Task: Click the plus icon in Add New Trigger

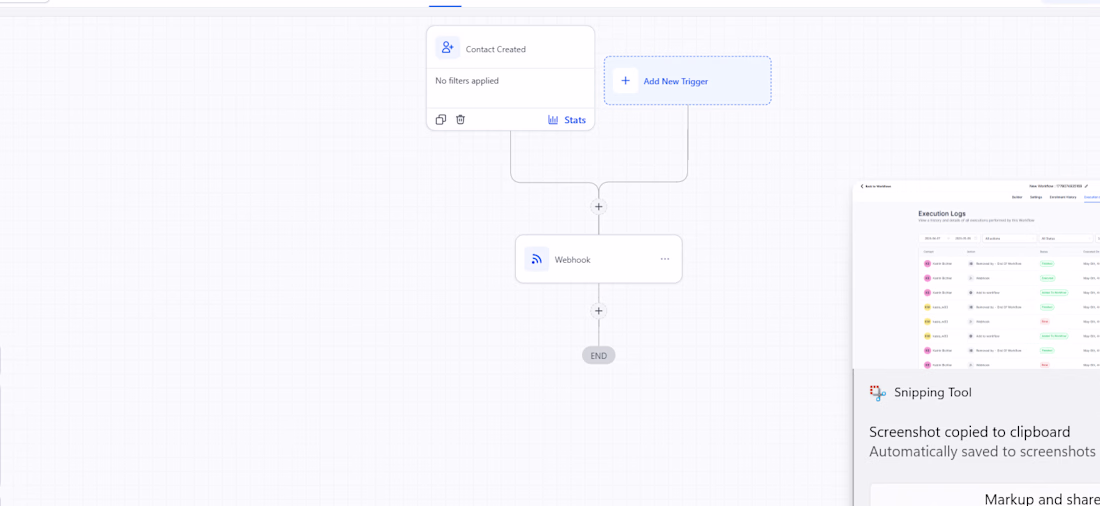Action: [x=625, y=81]
